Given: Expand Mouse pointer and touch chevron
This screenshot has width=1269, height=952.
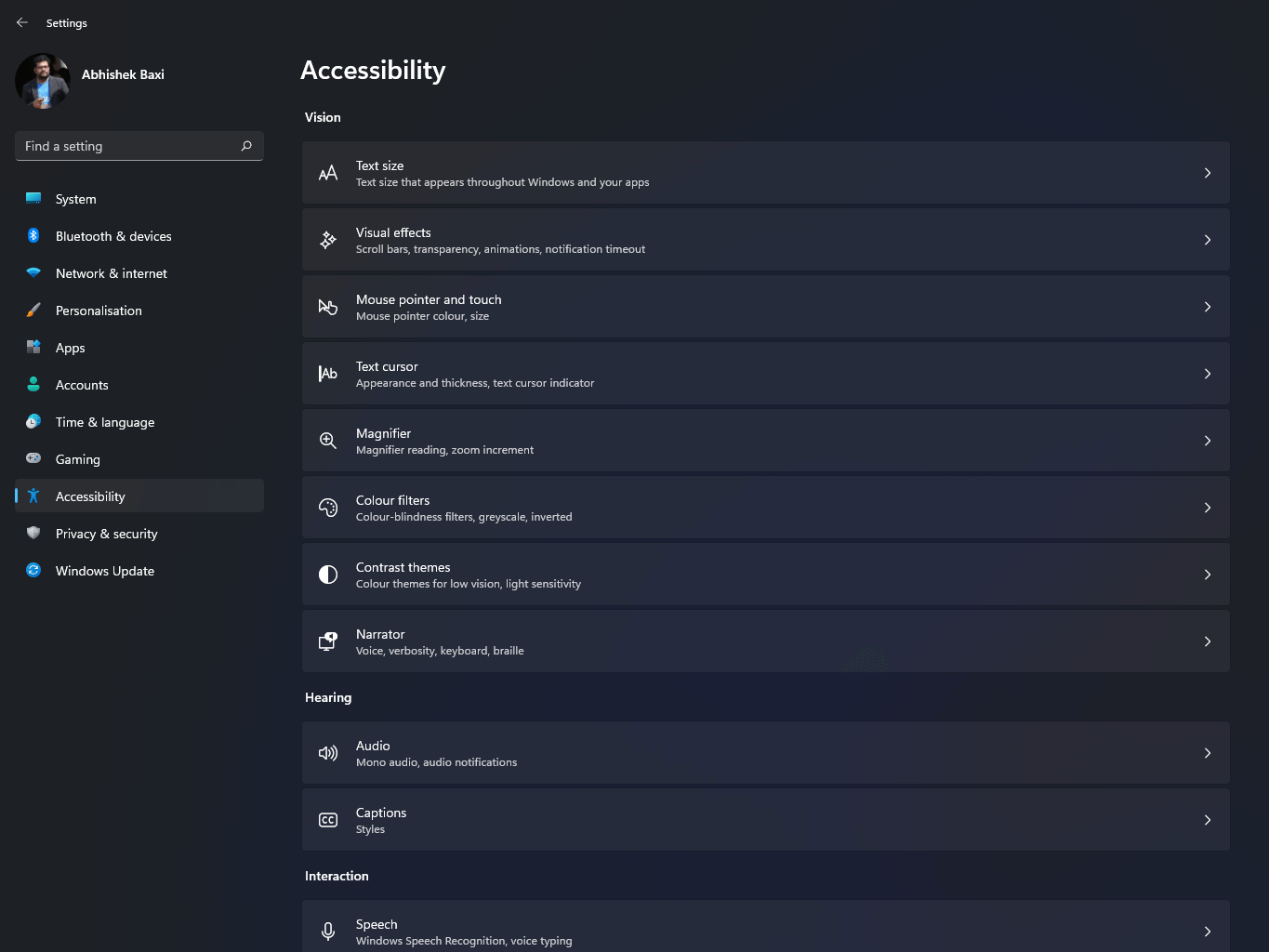Looking at the screenshot, I should click(1207, 307).
